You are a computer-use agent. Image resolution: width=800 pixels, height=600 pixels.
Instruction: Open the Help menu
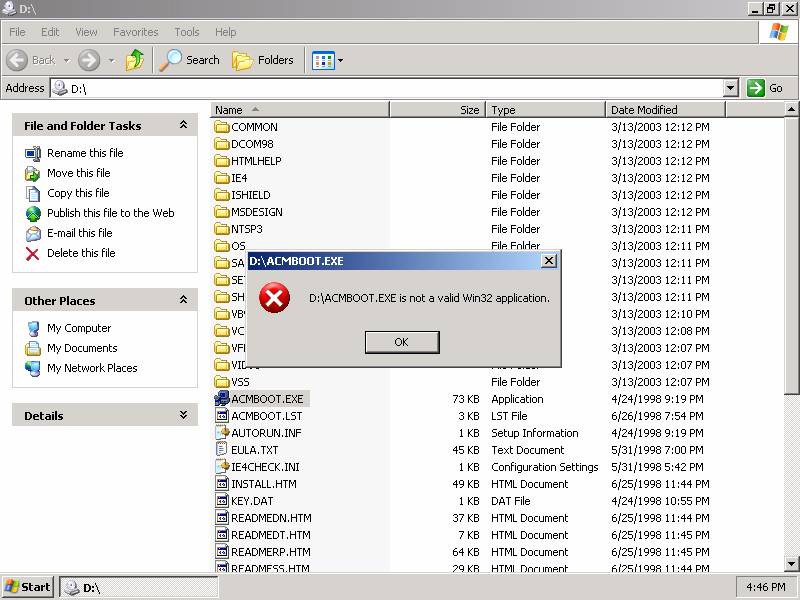tap(226, 32)
